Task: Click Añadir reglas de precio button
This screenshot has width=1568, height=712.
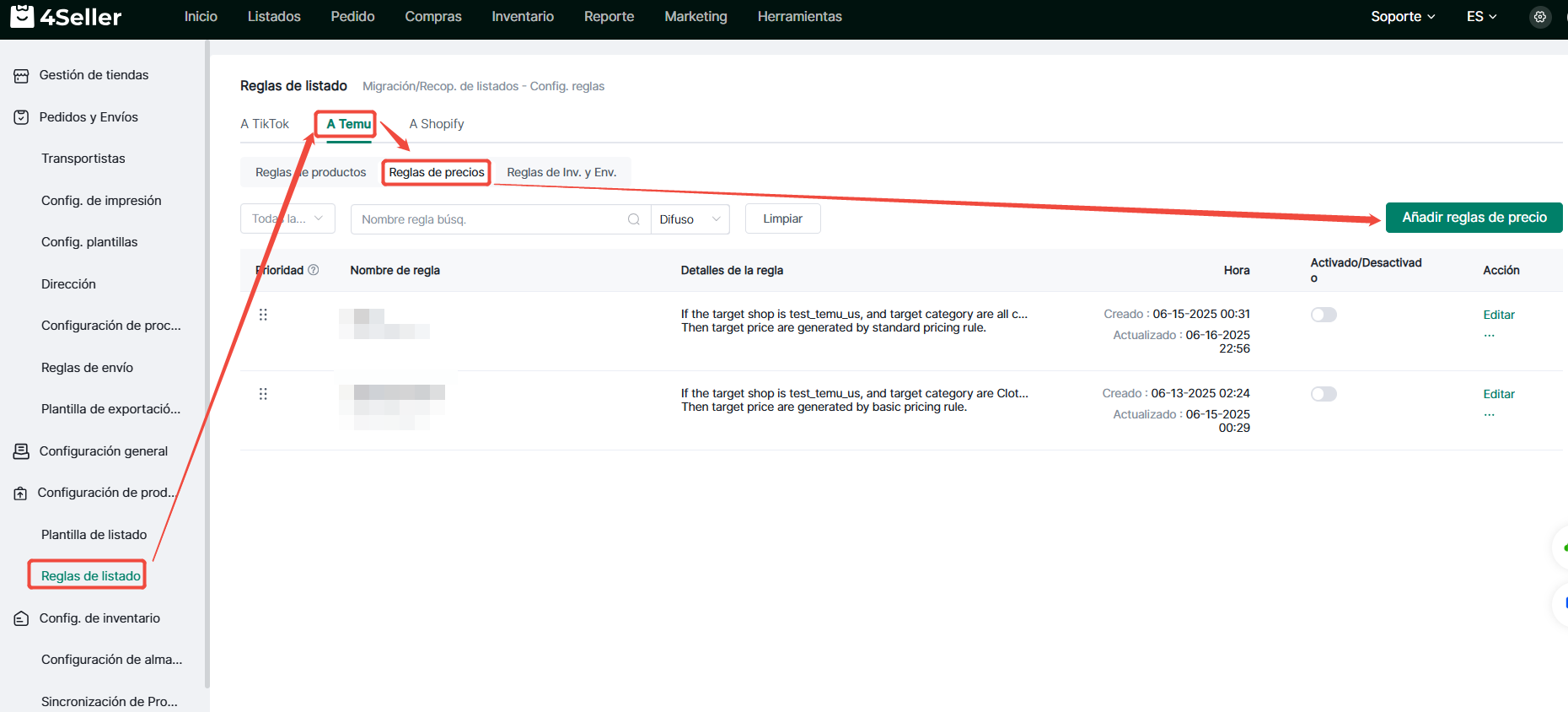Action: (x=1474, y=218)
